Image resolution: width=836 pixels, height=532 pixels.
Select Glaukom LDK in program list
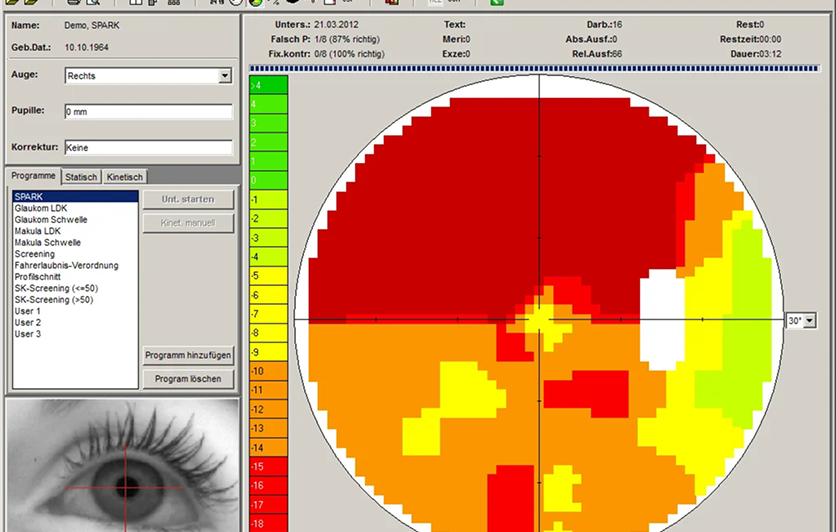(x=41, y=208)
